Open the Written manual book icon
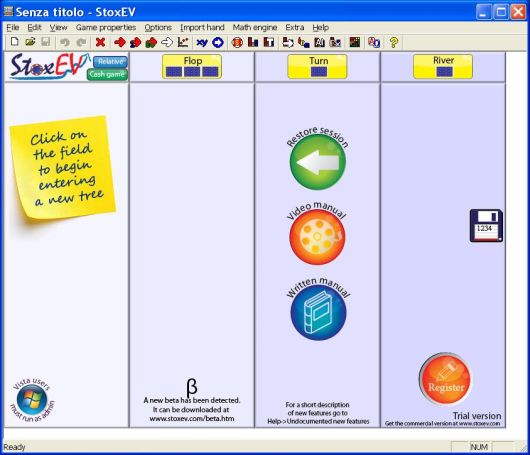530x455 pixels. pyautogui.click(x=318, y=312)
